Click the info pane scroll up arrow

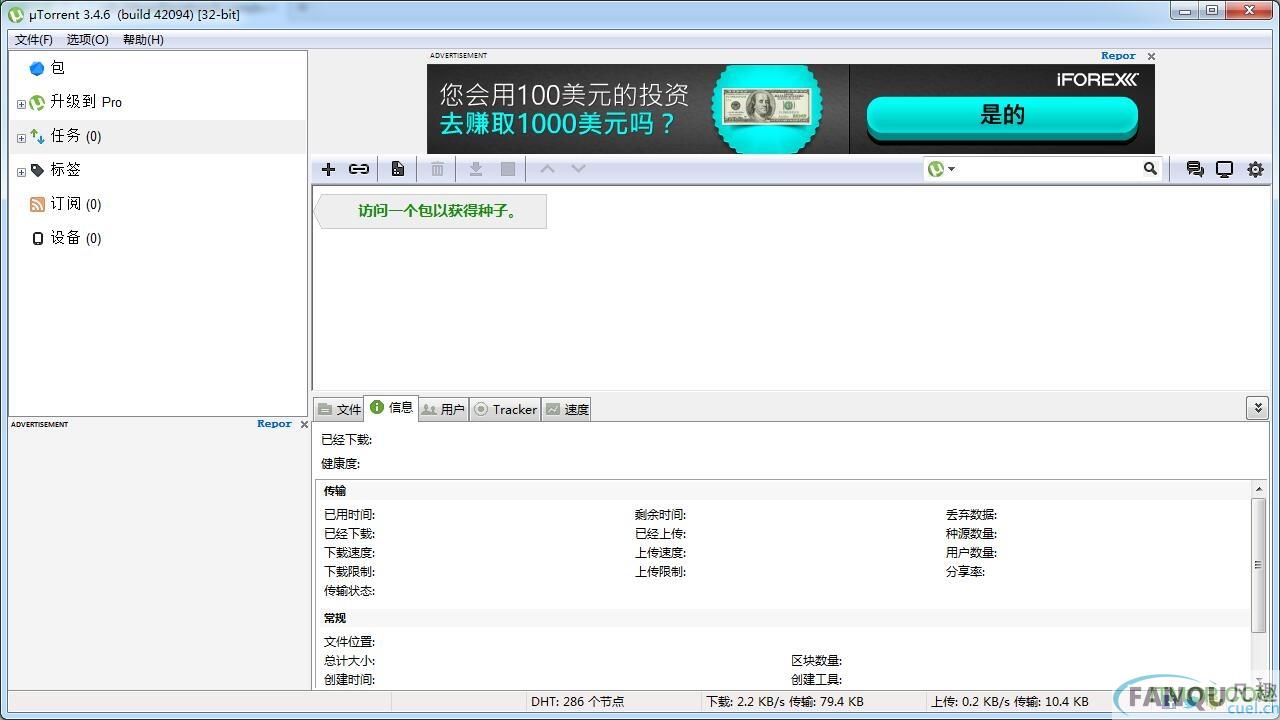pyautogui.click(x=1258, y=490)
